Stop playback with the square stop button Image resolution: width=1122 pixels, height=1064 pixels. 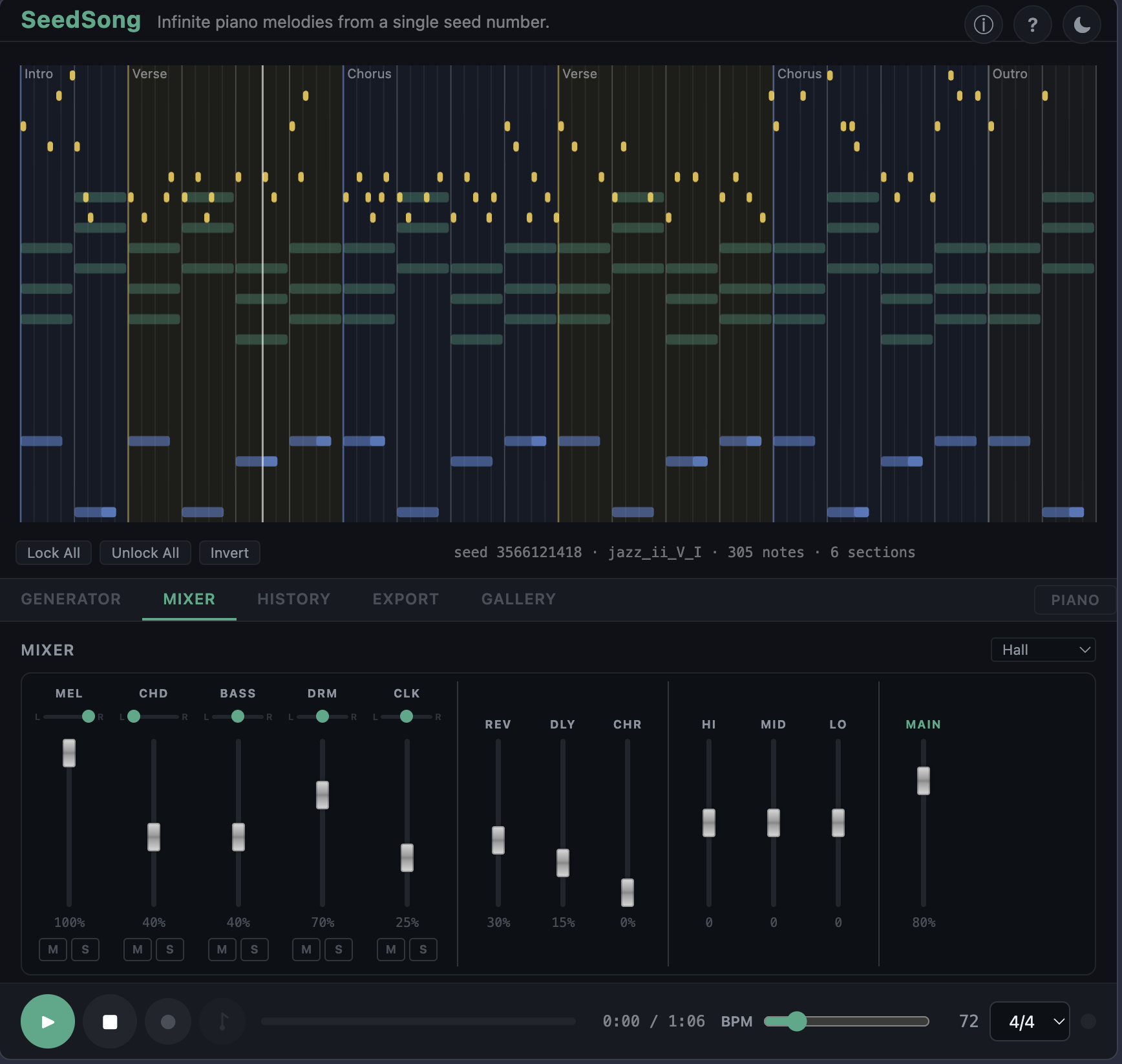point(110,1021)
